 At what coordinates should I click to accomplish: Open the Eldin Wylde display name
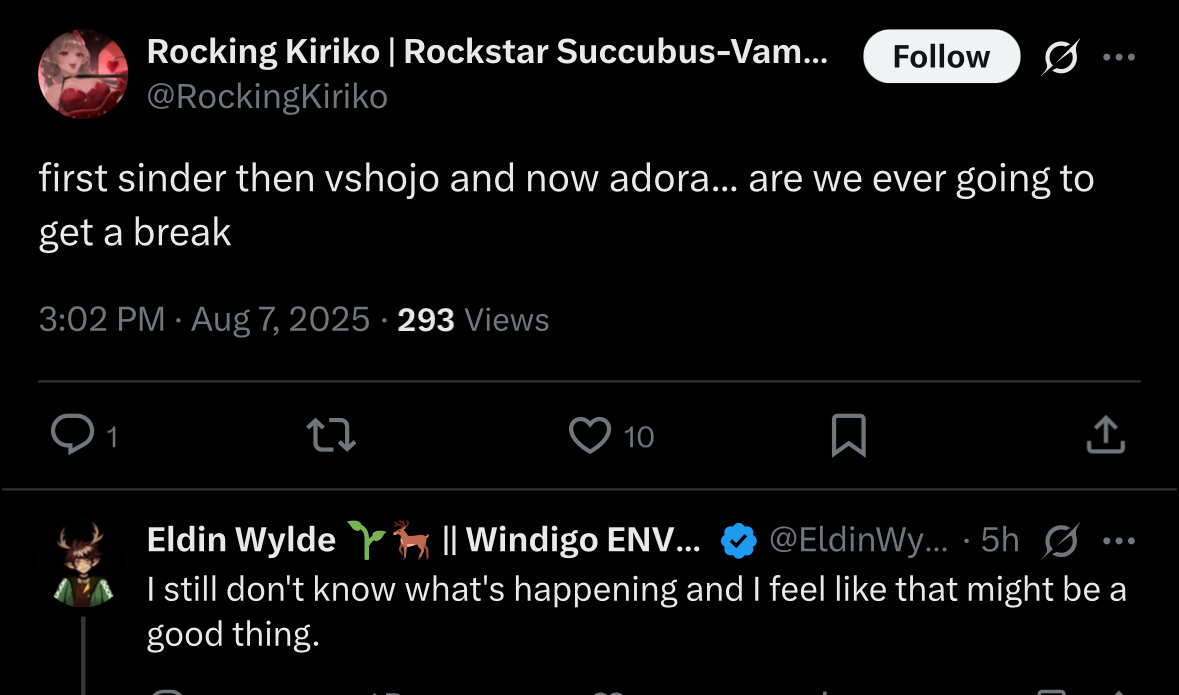(241, 540)
